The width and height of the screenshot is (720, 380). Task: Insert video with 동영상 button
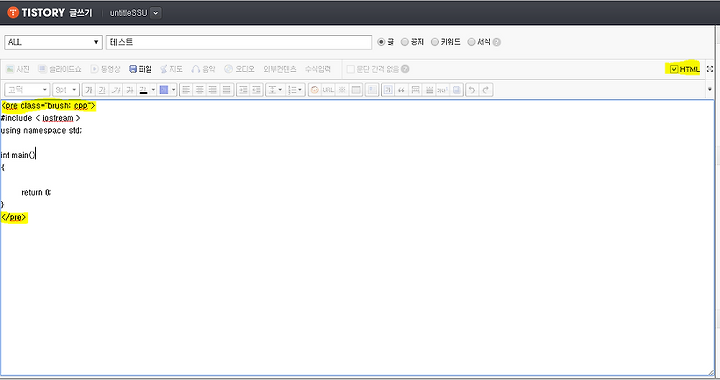click(x=105, y=69)
